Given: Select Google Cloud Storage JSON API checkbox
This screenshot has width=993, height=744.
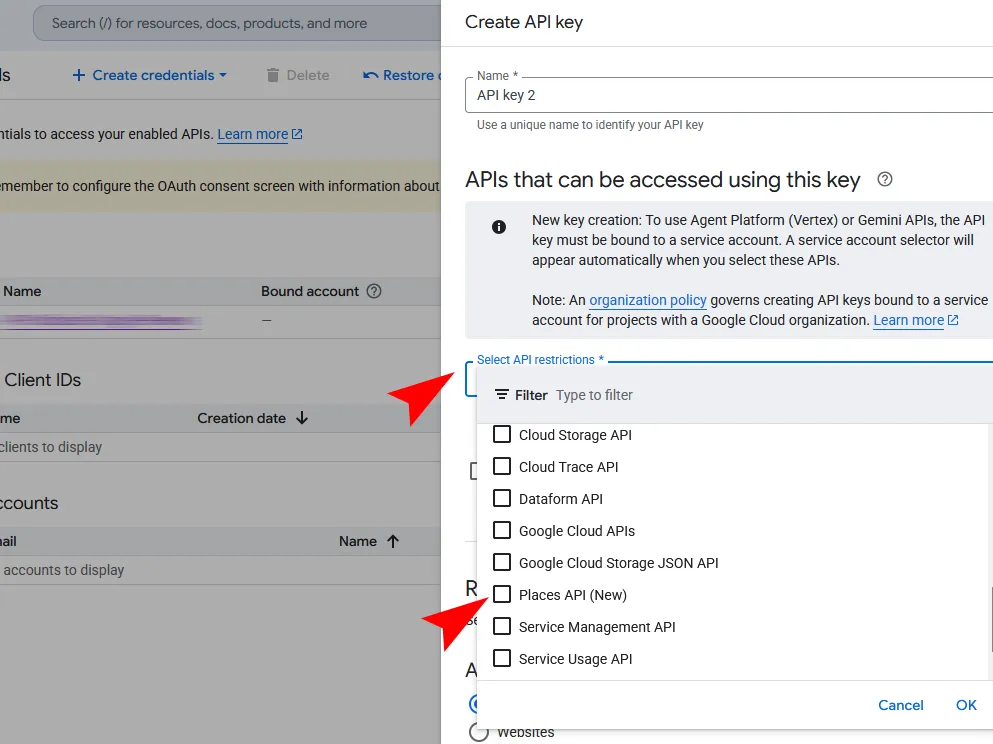Looking at the screenshot, I should [x=502, y=562].
